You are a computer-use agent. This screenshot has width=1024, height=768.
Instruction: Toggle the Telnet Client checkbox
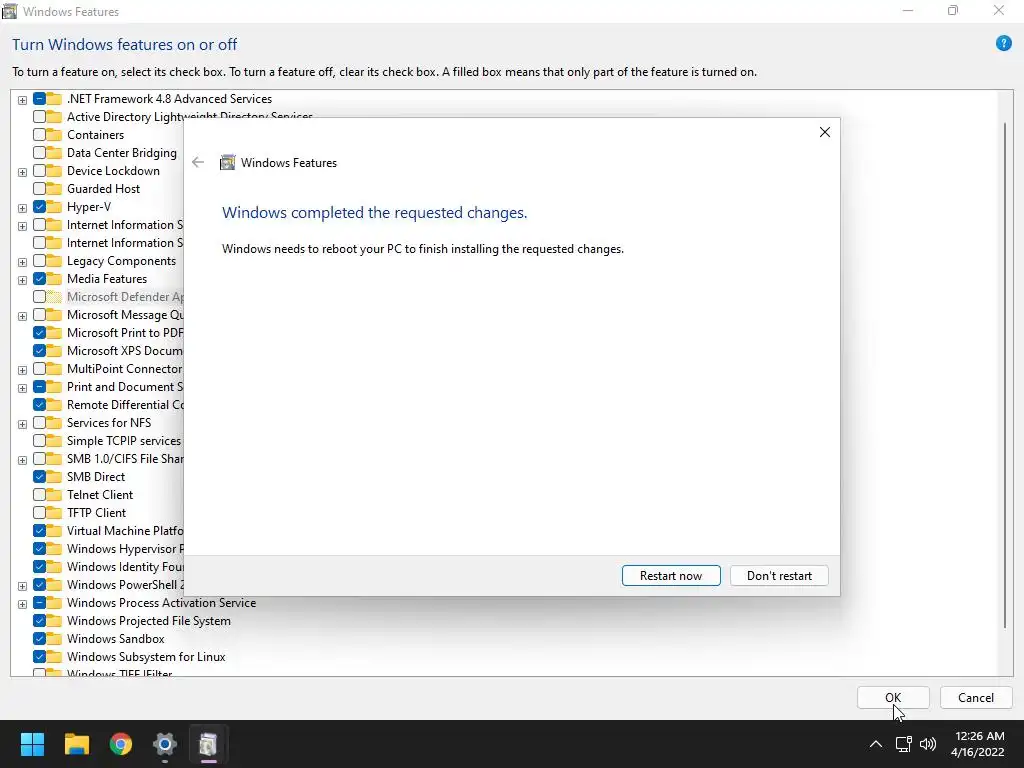[x=39, y=494]
